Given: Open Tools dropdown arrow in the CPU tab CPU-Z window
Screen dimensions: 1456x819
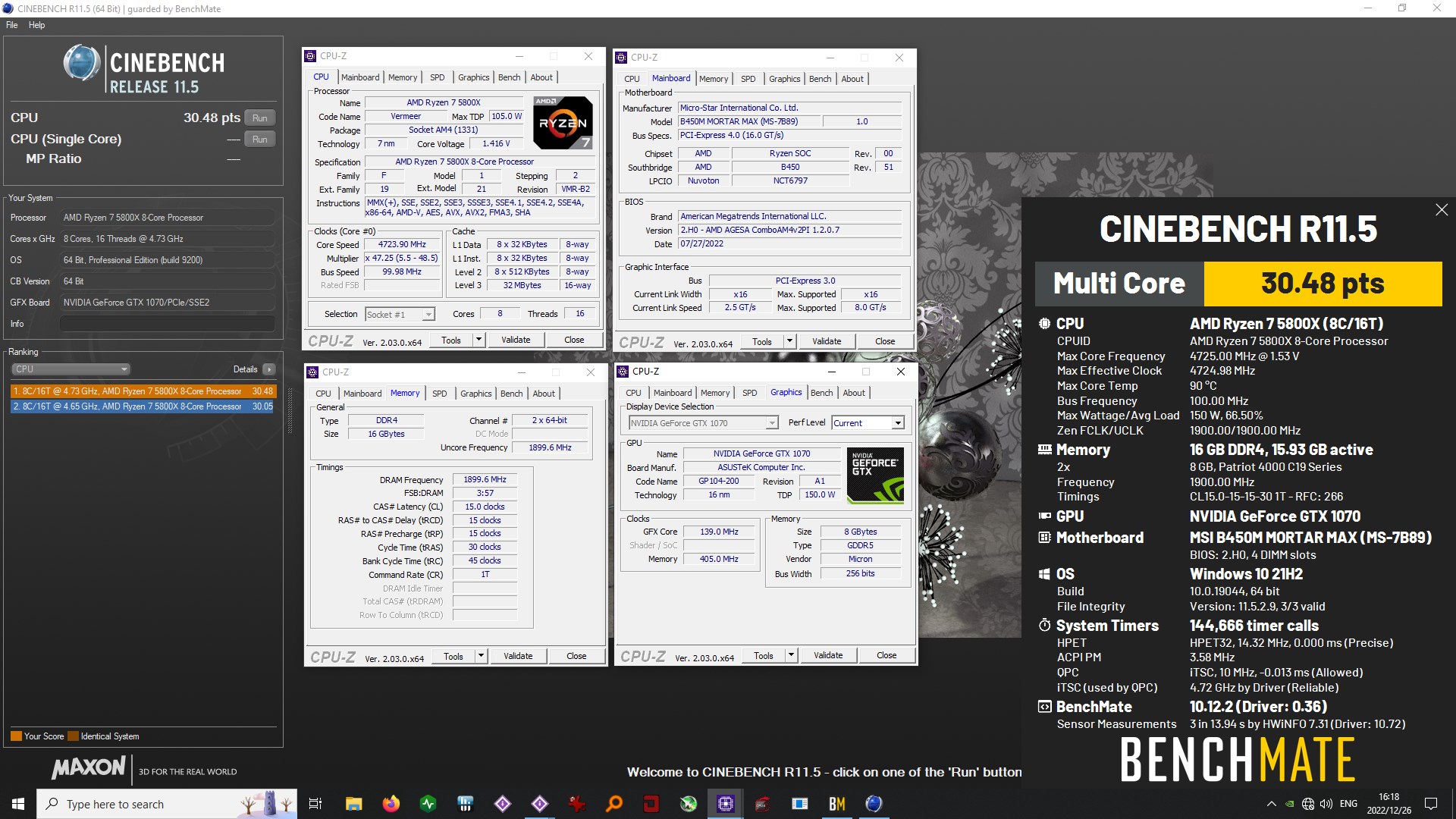Looking at the screenshot, I should (x=479, y=340).
